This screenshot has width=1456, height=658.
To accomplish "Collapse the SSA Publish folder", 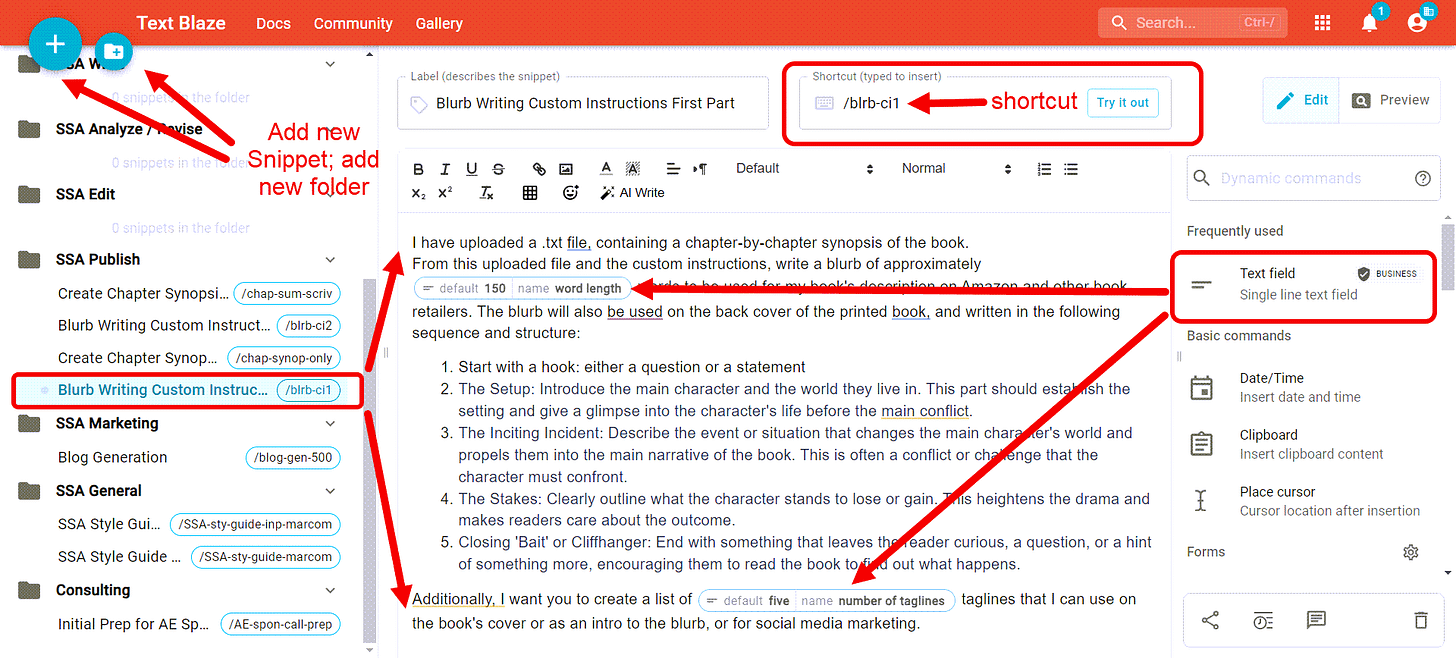I will 331,259.
